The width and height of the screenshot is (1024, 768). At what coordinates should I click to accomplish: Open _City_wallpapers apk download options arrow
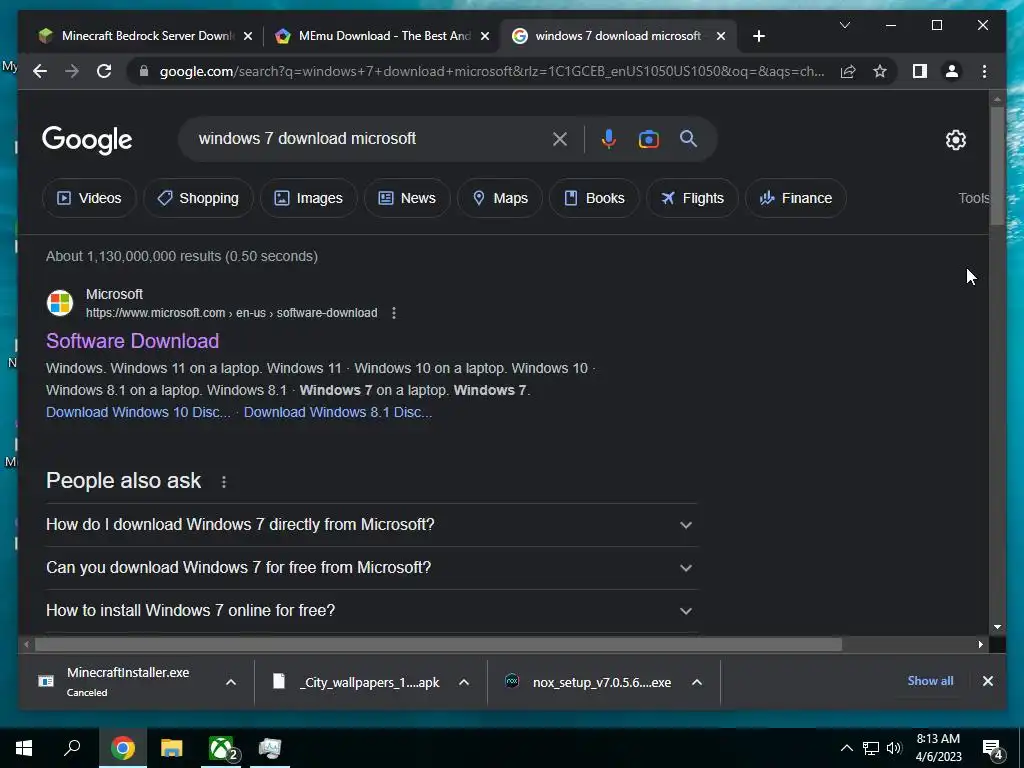[464, 682]
